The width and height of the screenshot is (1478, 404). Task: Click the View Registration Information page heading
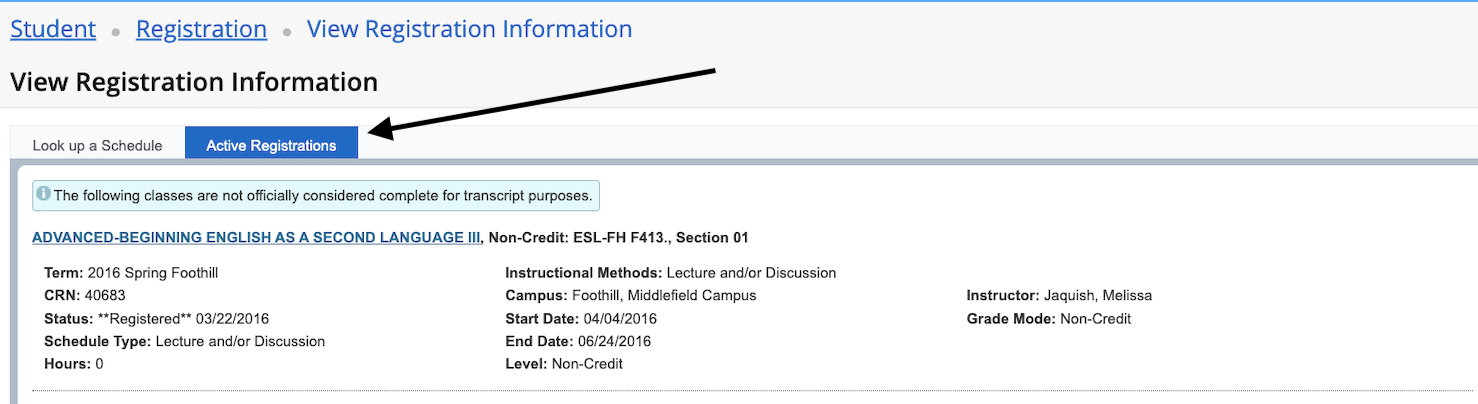point(194,82)
